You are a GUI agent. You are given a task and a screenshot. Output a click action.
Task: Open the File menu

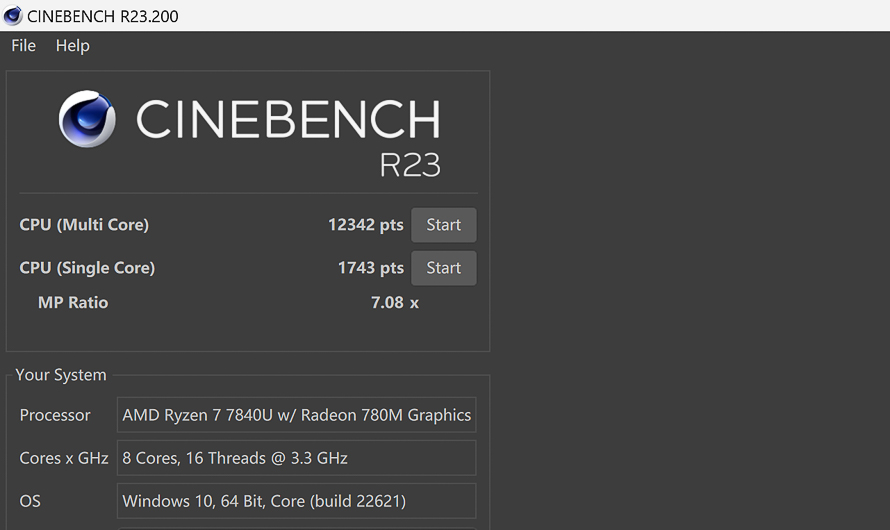click(23, 45)
